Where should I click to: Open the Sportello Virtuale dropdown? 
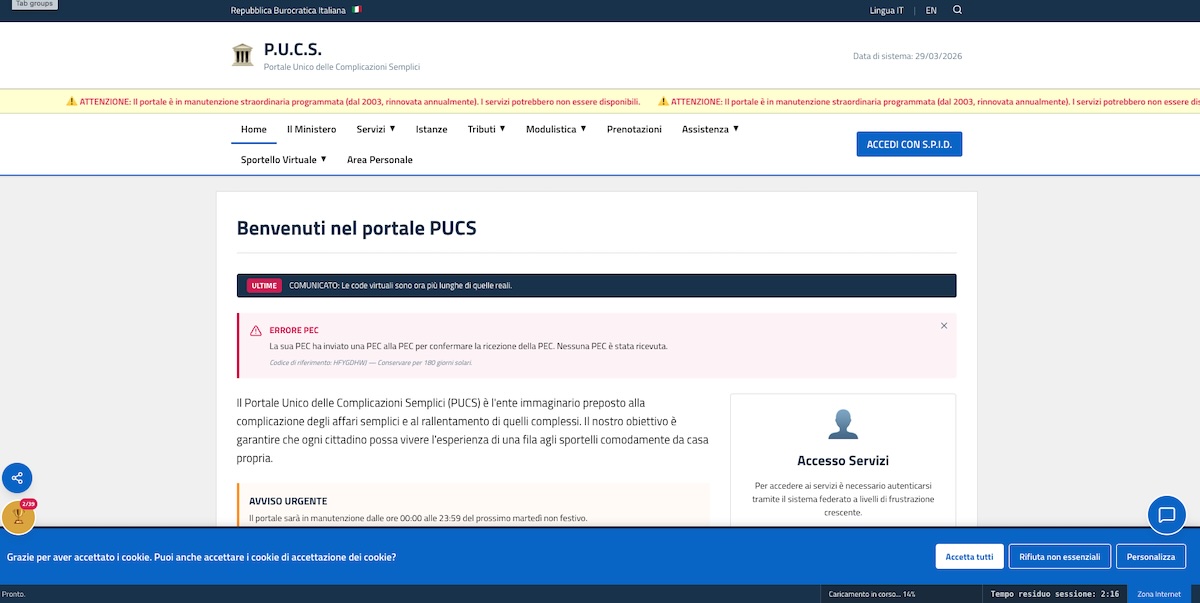(x=284, y=160)
